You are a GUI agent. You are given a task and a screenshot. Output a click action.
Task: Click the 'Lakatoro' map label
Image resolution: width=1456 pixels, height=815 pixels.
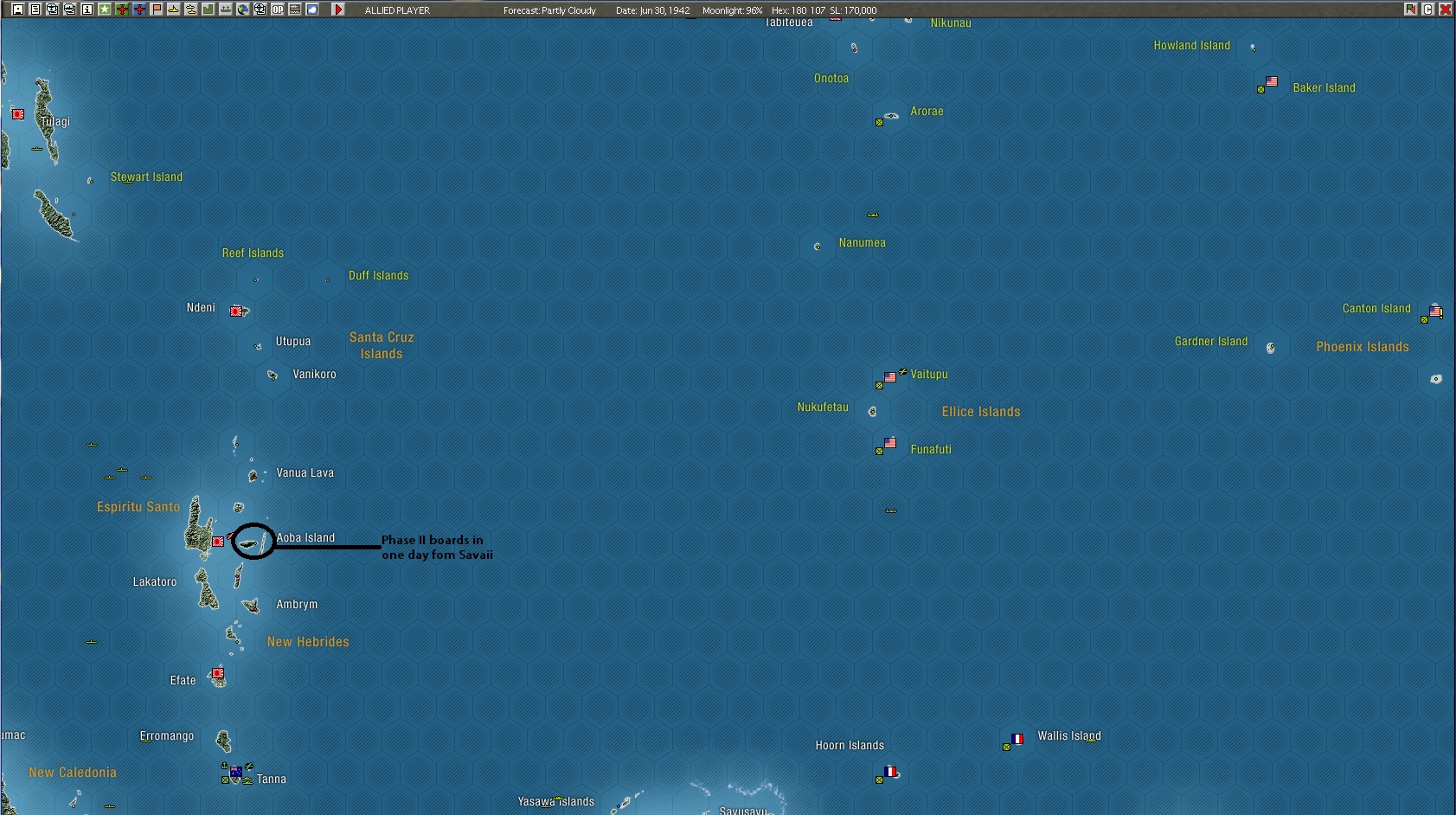click(x=155, y=582)
